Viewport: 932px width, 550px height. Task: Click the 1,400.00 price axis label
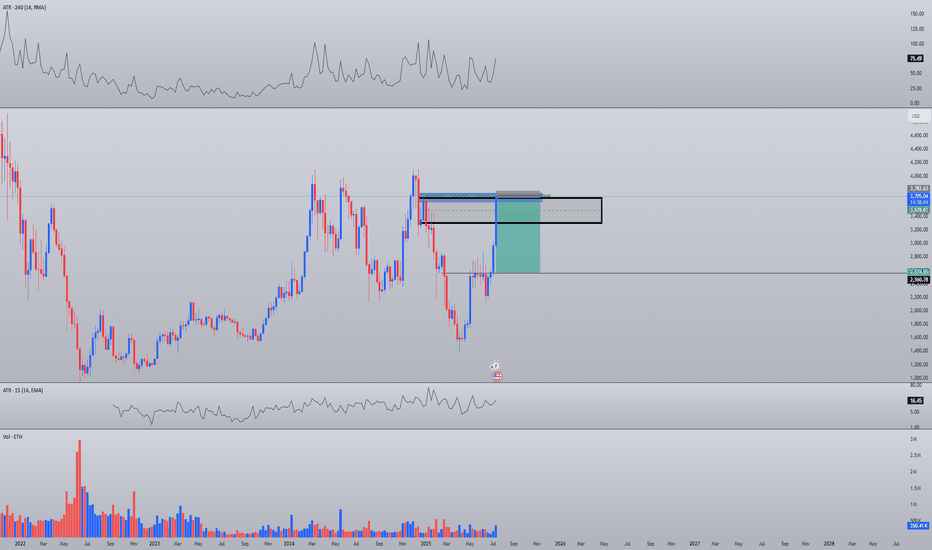918,351
